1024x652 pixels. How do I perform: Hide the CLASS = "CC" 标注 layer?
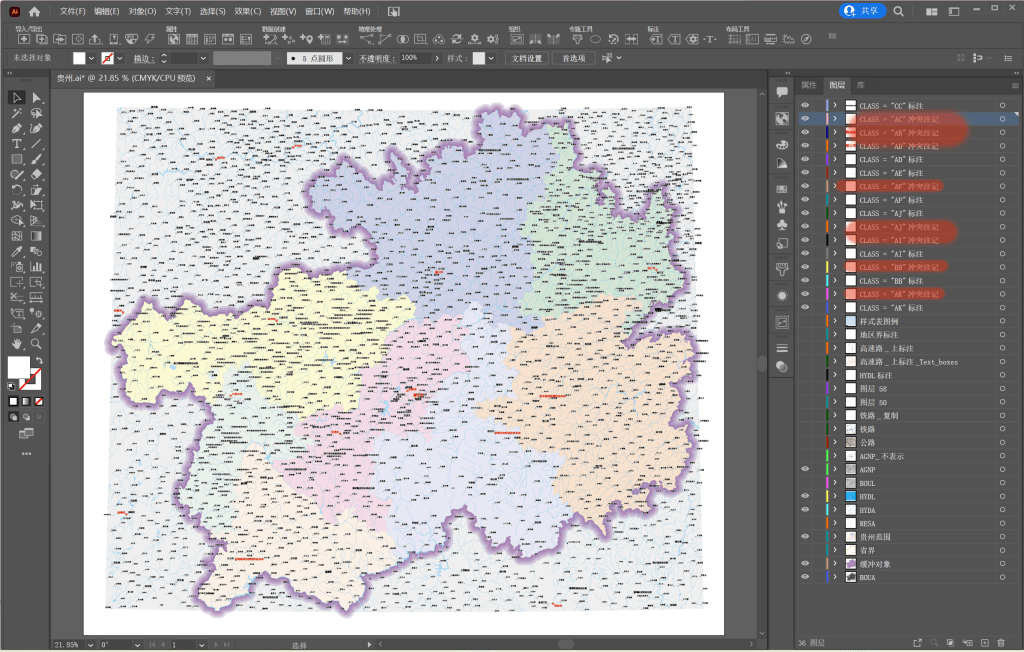(x=805, y=105)
